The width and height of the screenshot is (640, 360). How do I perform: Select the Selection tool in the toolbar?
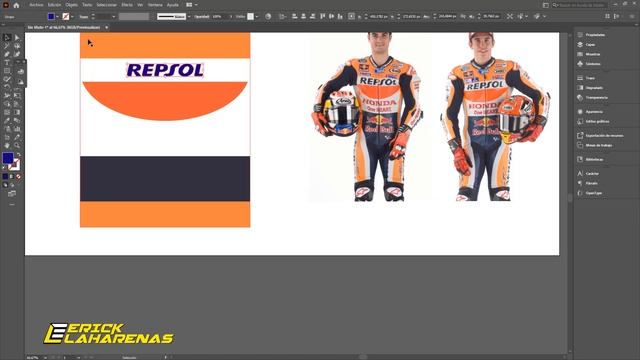pos(7,38)
